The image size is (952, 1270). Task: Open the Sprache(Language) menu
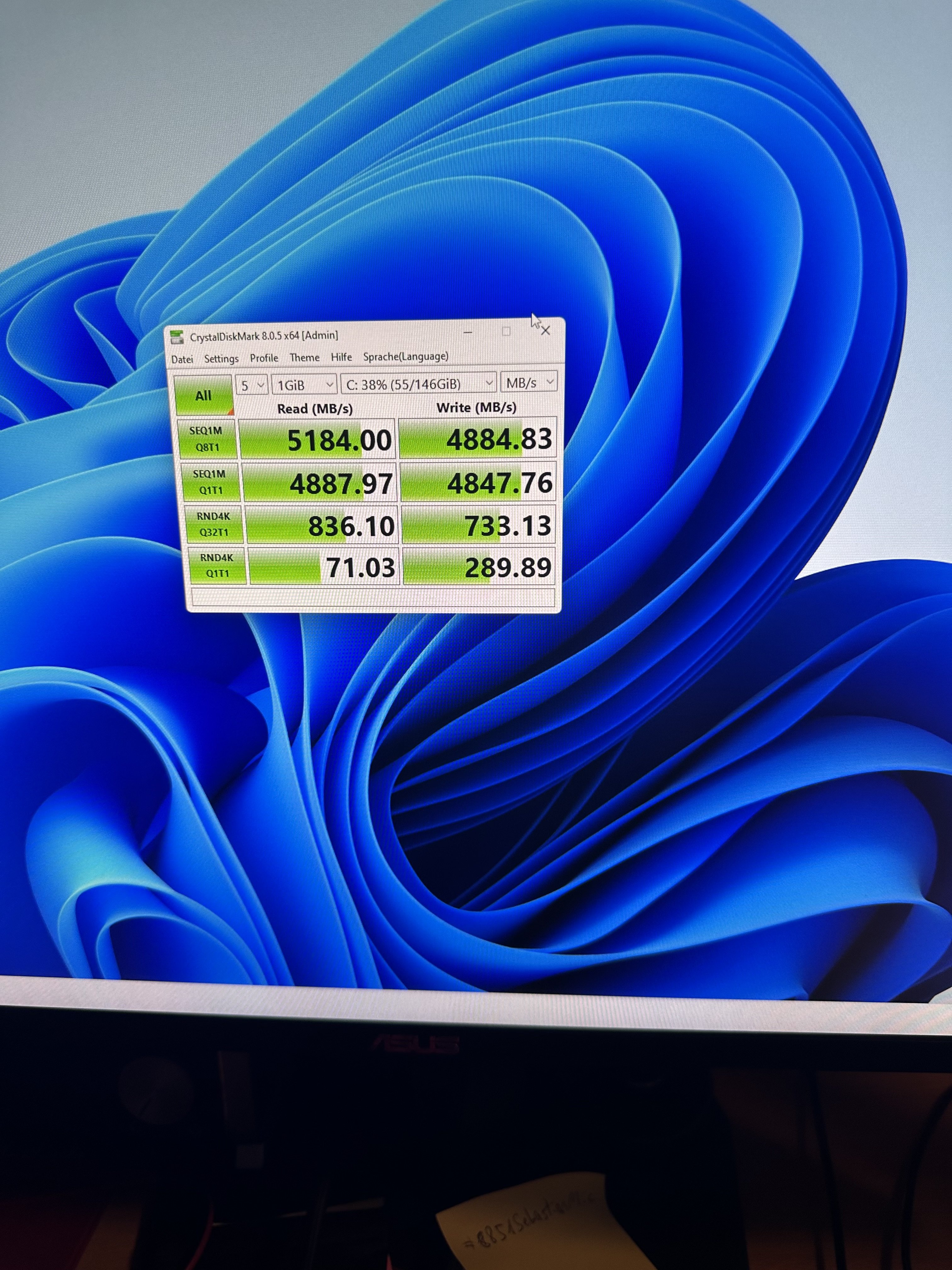[x=406, y=357]
